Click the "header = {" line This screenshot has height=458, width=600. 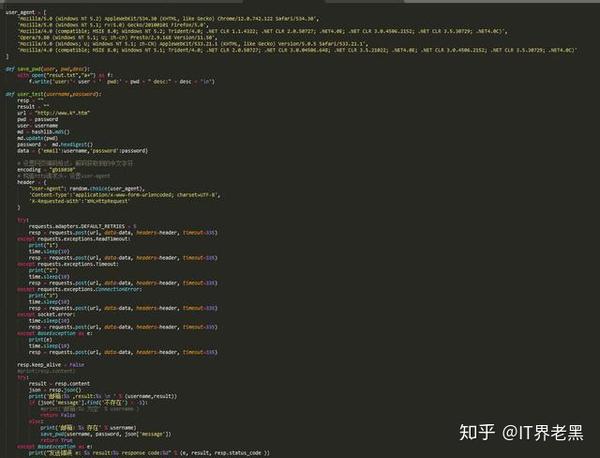pos(32,182)
